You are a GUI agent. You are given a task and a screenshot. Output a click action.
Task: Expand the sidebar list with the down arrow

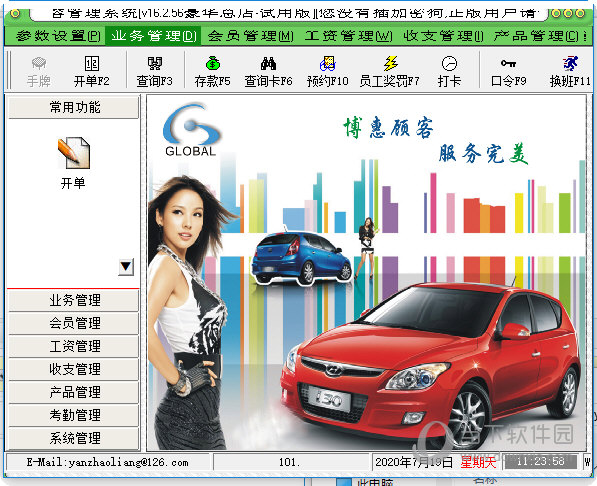pyautogui.click(x=126, y=267)
